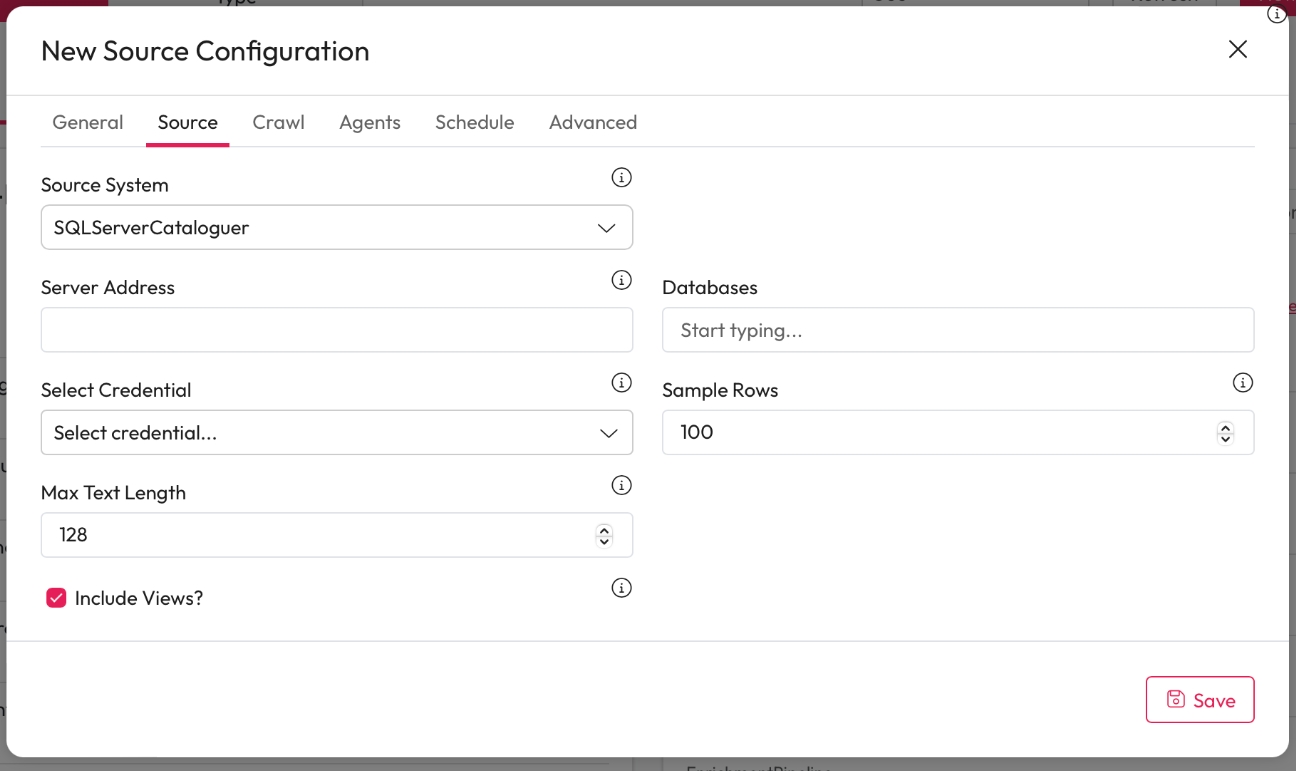The height and width of the screenshot is (771, 1297).
Task: Open the Source System dropdown
Action: pyautogui.click(x=336, y=228)
